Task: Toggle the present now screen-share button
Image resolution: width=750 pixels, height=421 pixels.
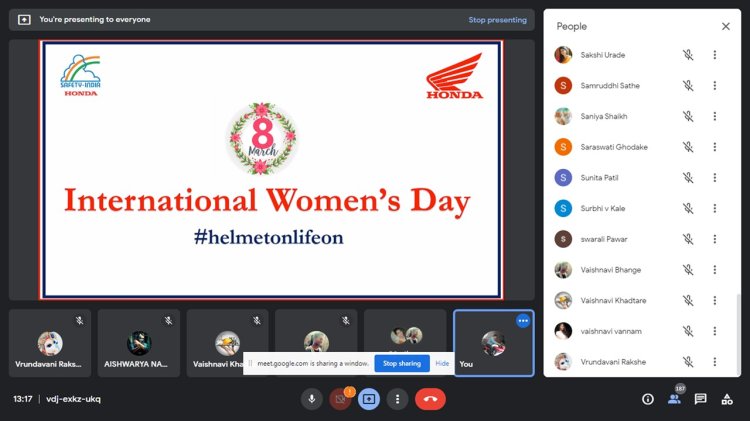Action: tap(369, 399)
